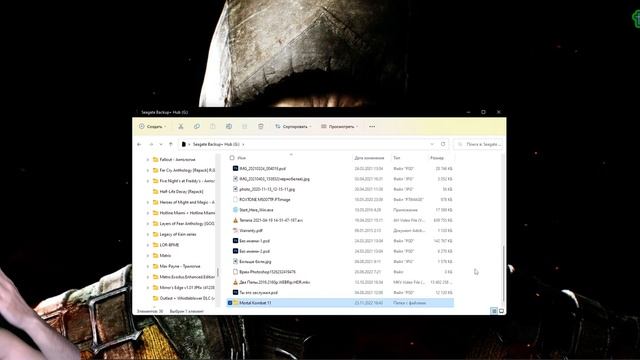The image size is (640, 360).
Task: Open the Просмотреть (View) dropdown
Action: pos(340,127)
